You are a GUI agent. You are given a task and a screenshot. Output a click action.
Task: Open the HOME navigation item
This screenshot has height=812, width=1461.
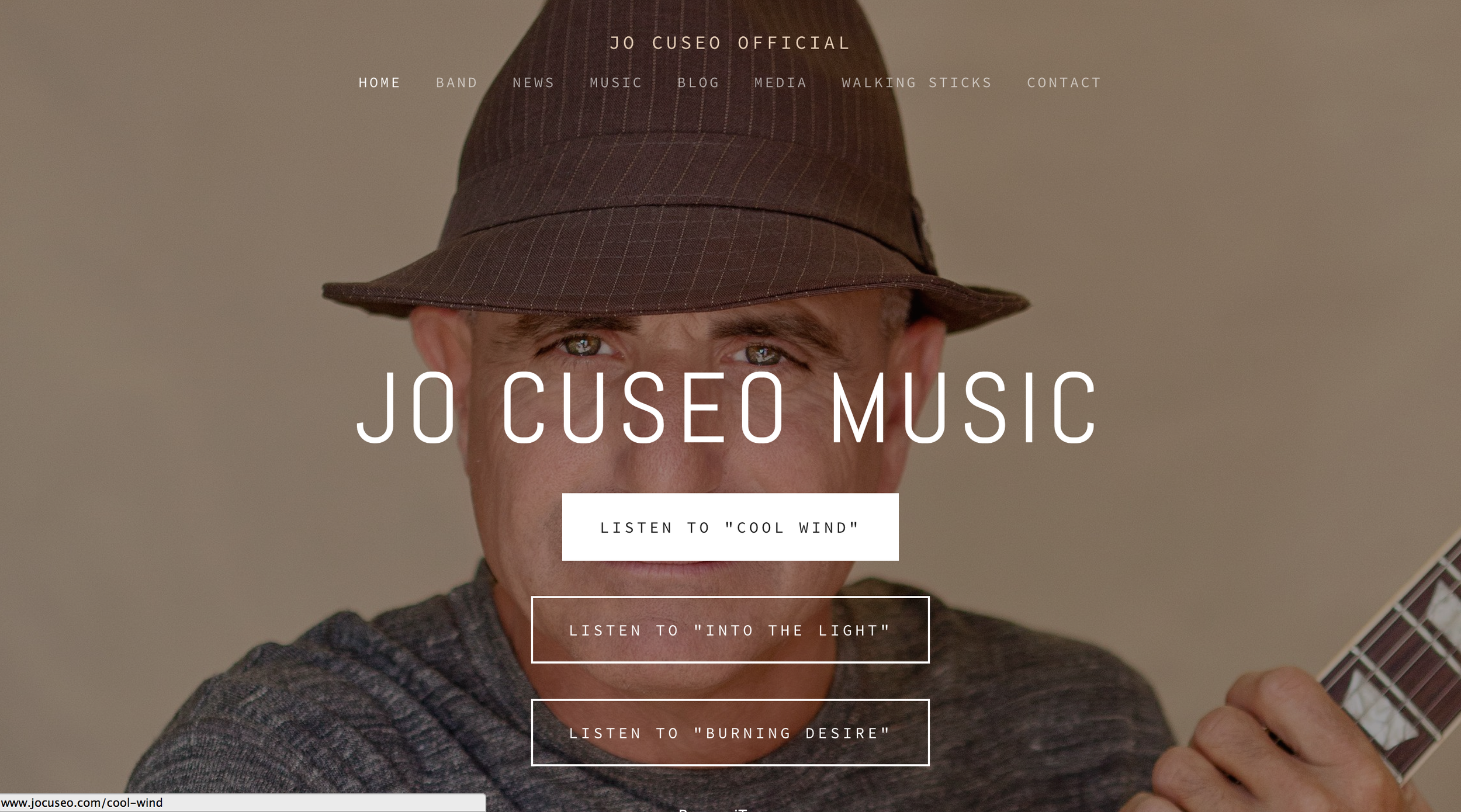379,83
